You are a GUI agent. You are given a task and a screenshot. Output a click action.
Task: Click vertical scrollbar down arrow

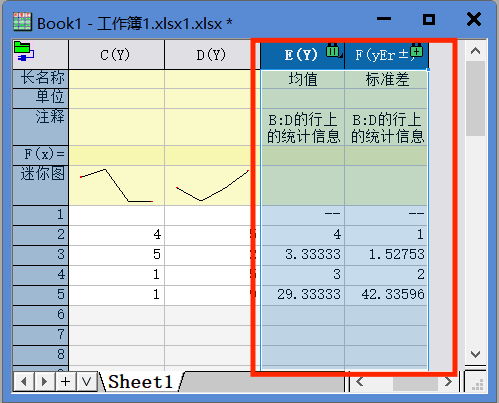(x=475, y=354)
